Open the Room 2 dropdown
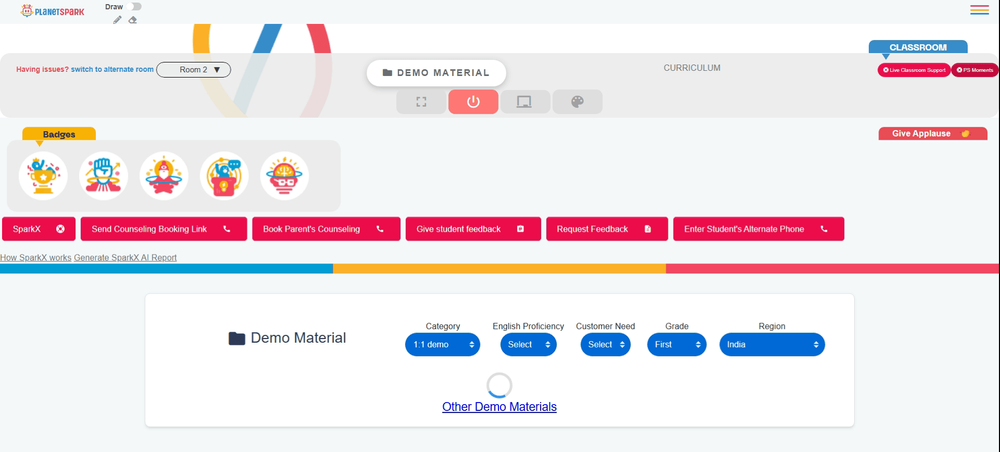Viewport: 1000px width, 452px height. tap(193, 69)
